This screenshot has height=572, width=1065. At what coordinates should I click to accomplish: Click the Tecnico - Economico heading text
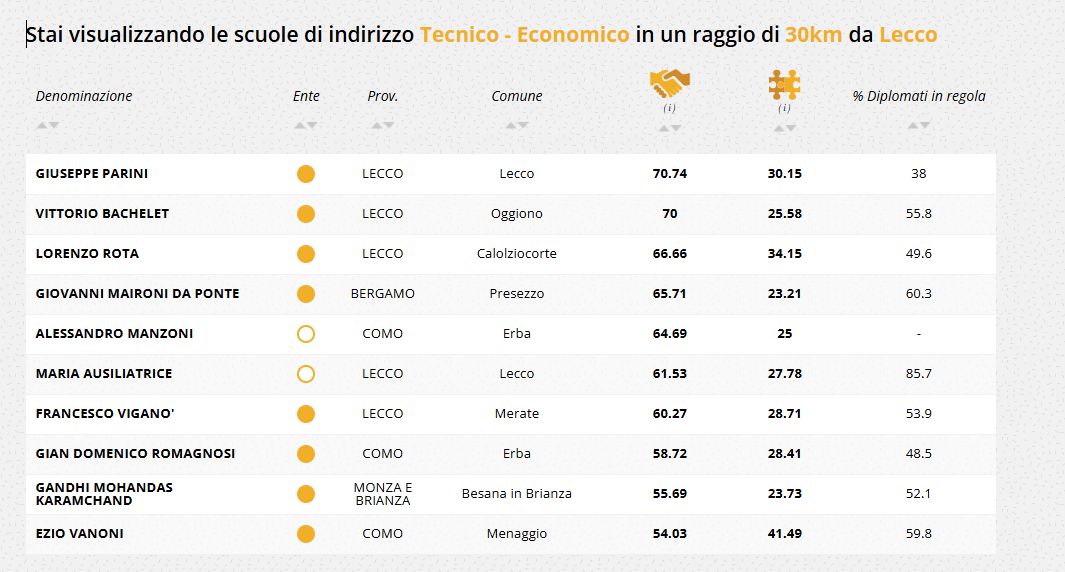(x=525, y=35)
